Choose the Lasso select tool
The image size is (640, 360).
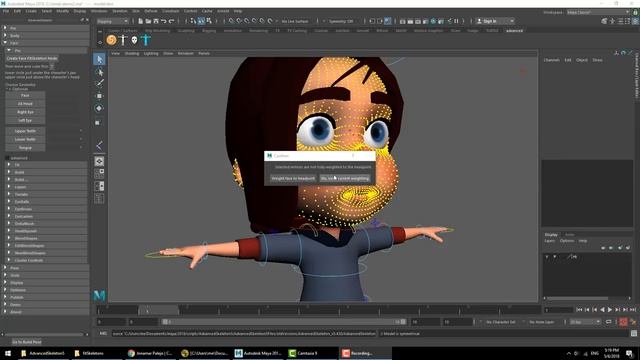click(x=99, y=72)
